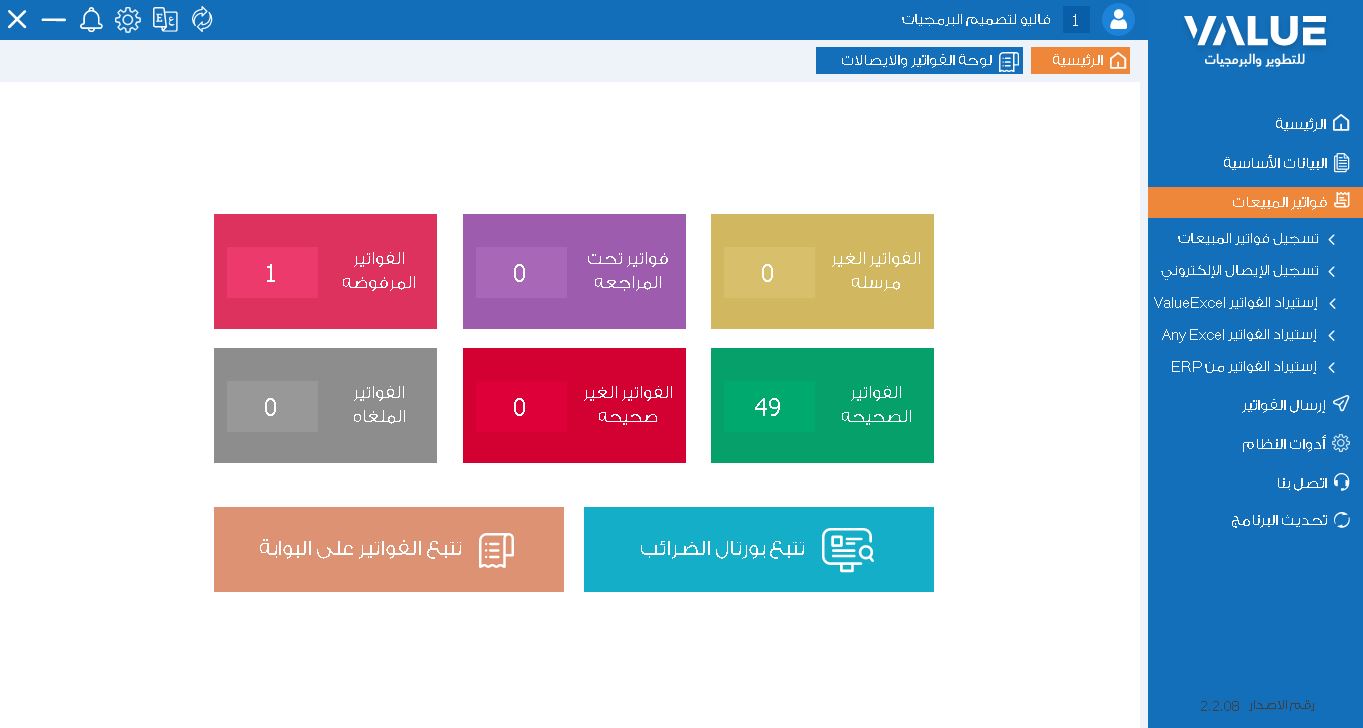
Task: Expand chevron beside تسجيل الإيصال الإلكتروني
Action: coord(1331,271)
